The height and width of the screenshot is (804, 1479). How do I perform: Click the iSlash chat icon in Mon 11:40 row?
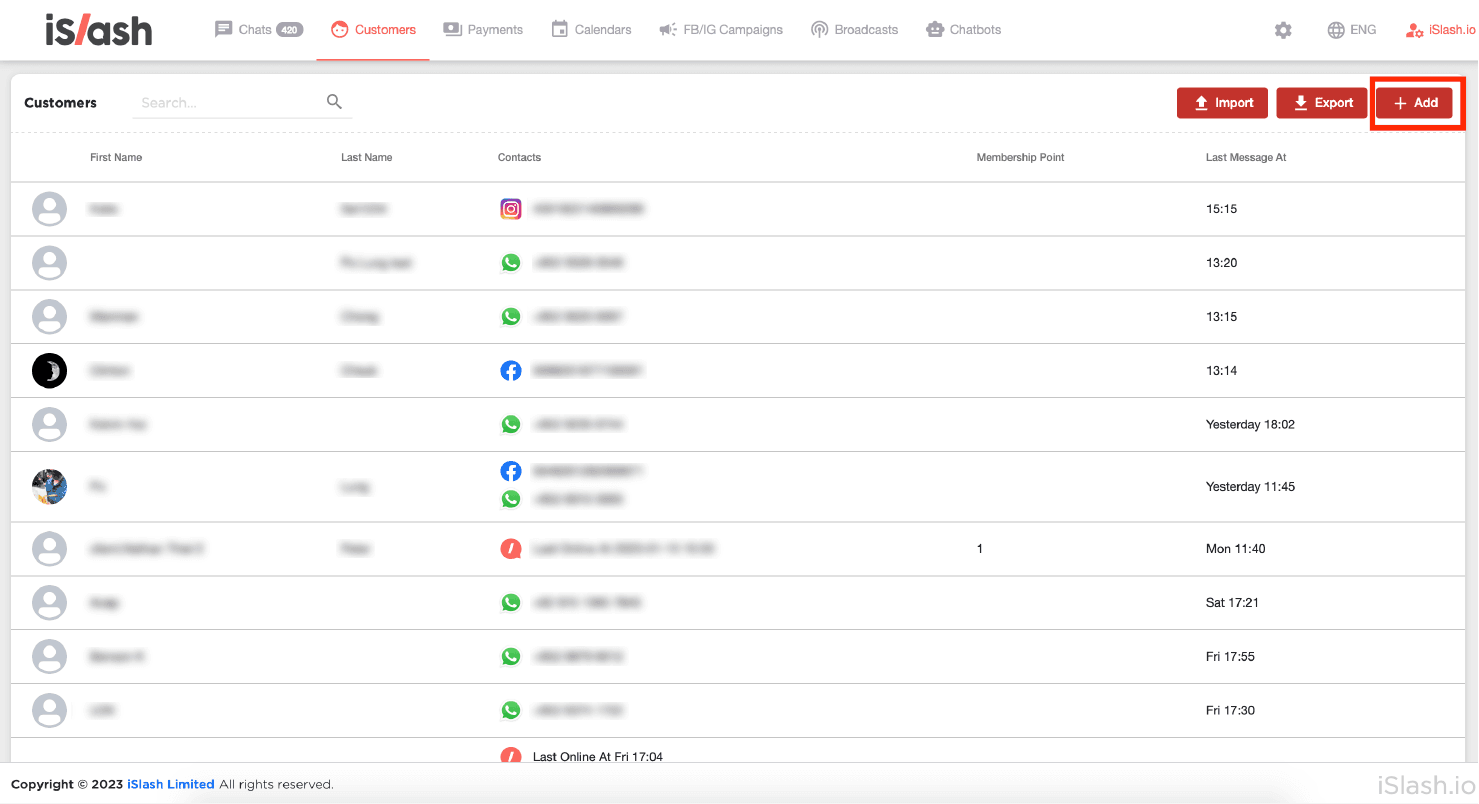click(511, 549)
